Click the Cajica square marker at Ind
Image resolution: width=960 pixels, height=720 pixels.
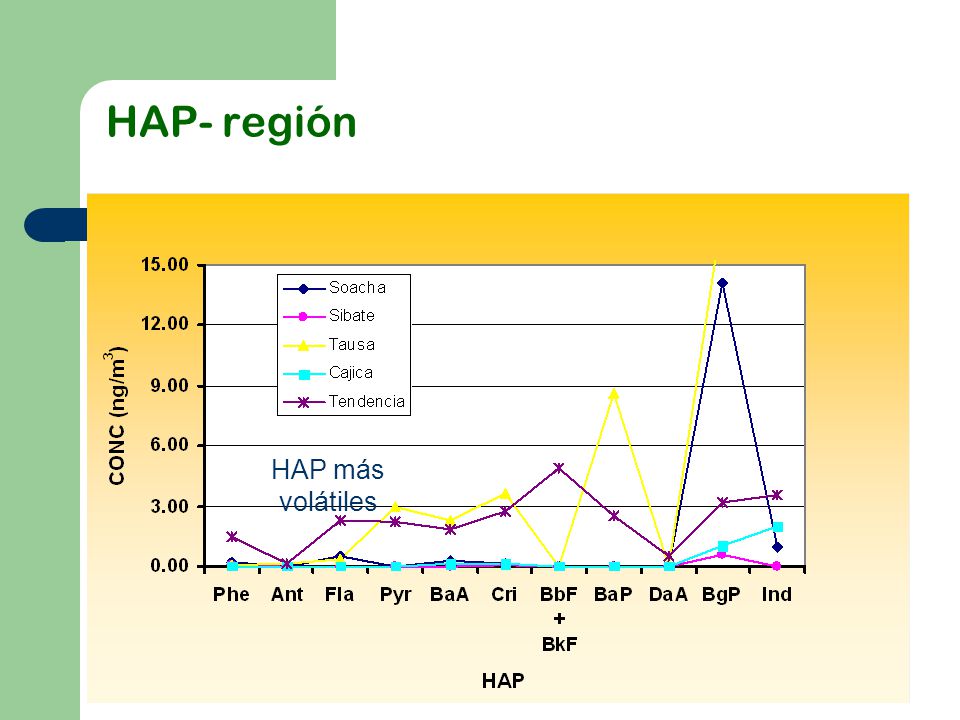coord(778,527)
